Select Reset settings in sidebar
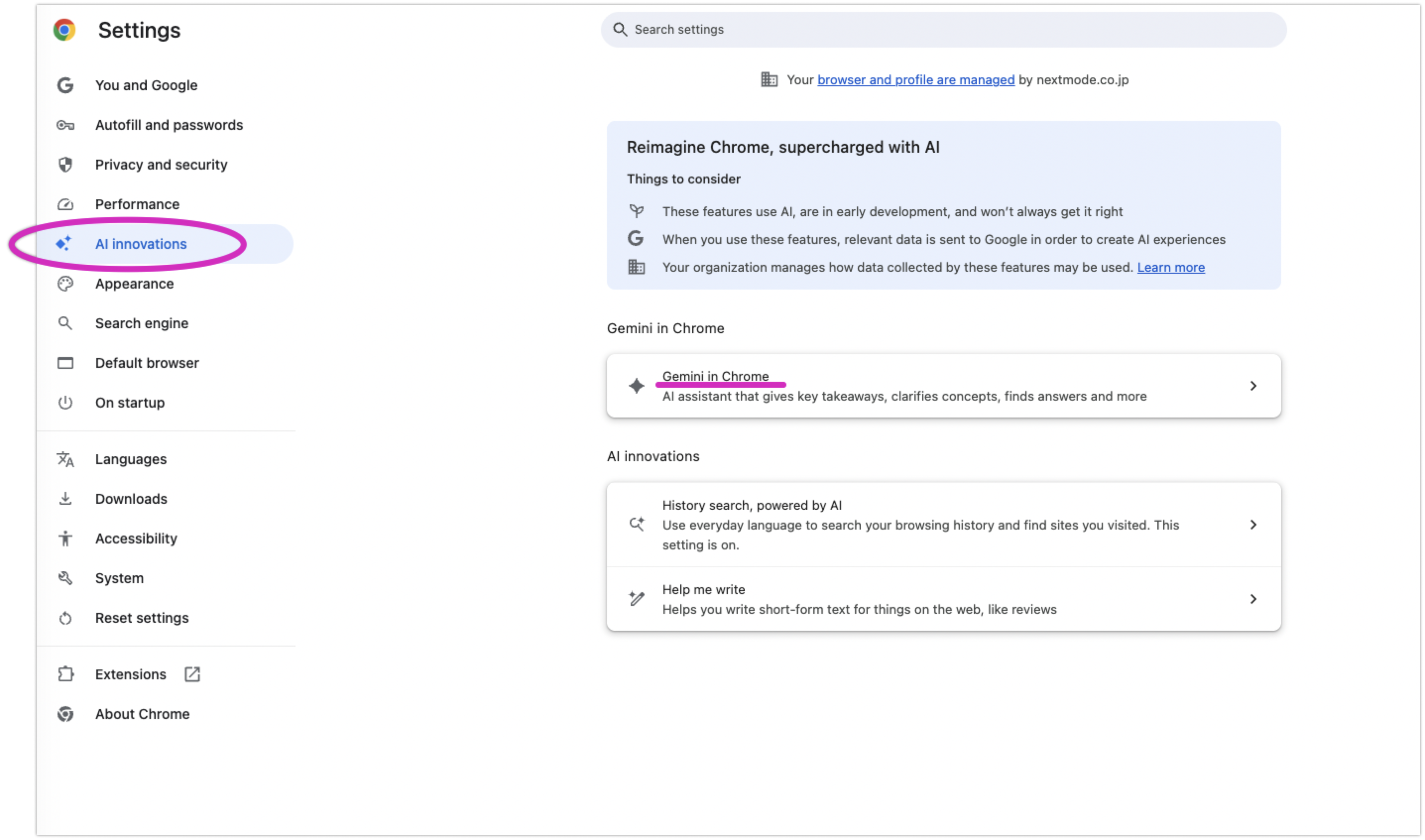Screen dimensions: 1425x840 coord(141,617)
